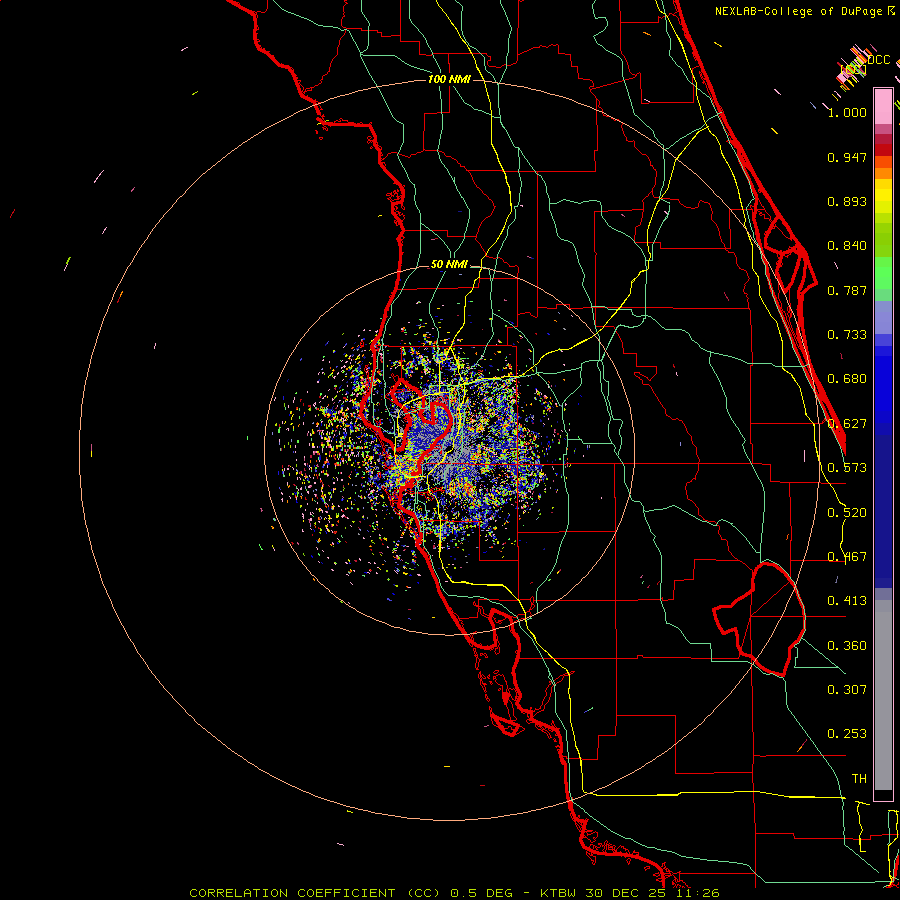900x900 pixels.
Task: Click the "TH" threshold label on legend
Action: click(859, 779)
